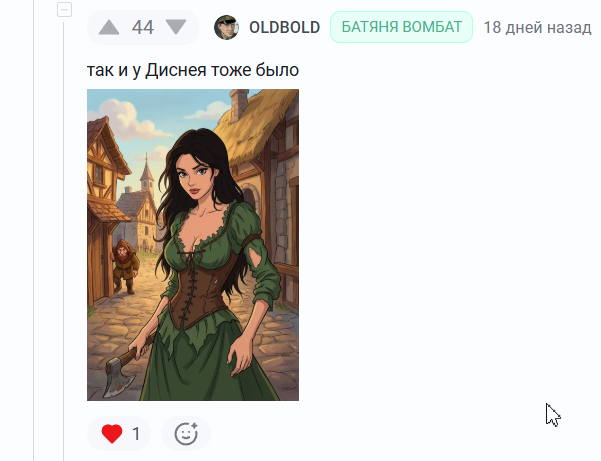
Task: Open the add reaction smiley picker
Action: (186, 434)
